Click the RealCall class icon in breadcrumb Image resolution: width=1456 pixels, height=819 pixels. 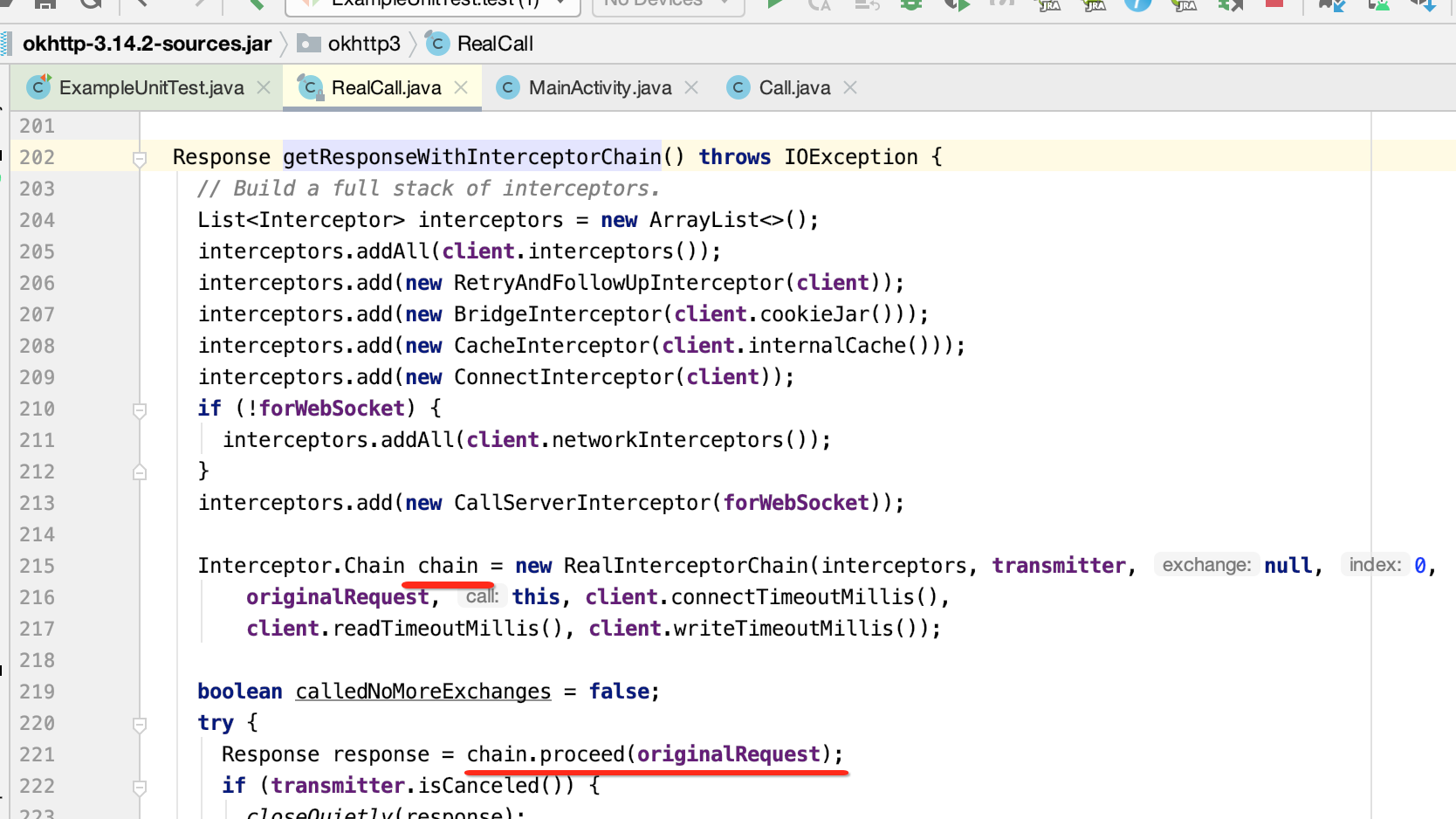(437, 44)
